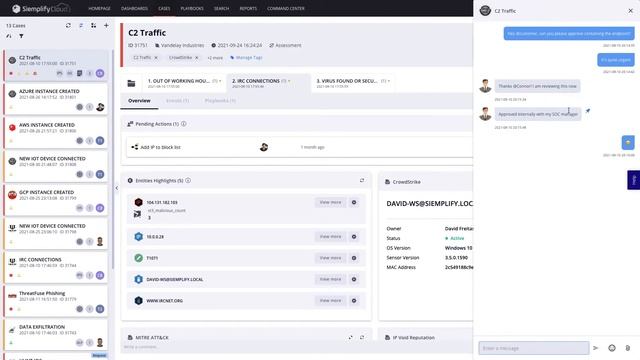
Task: Open the HOMEPAGE menu
Action: (99, 9)
